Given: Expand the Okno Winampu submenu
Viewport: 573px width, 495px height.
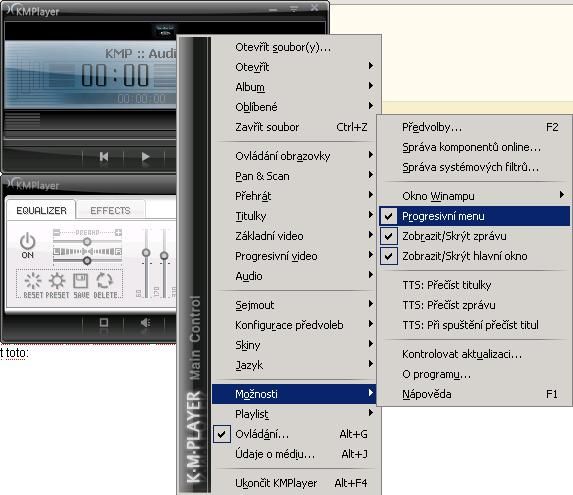Looking at the screenshot, I should point(475,196).
